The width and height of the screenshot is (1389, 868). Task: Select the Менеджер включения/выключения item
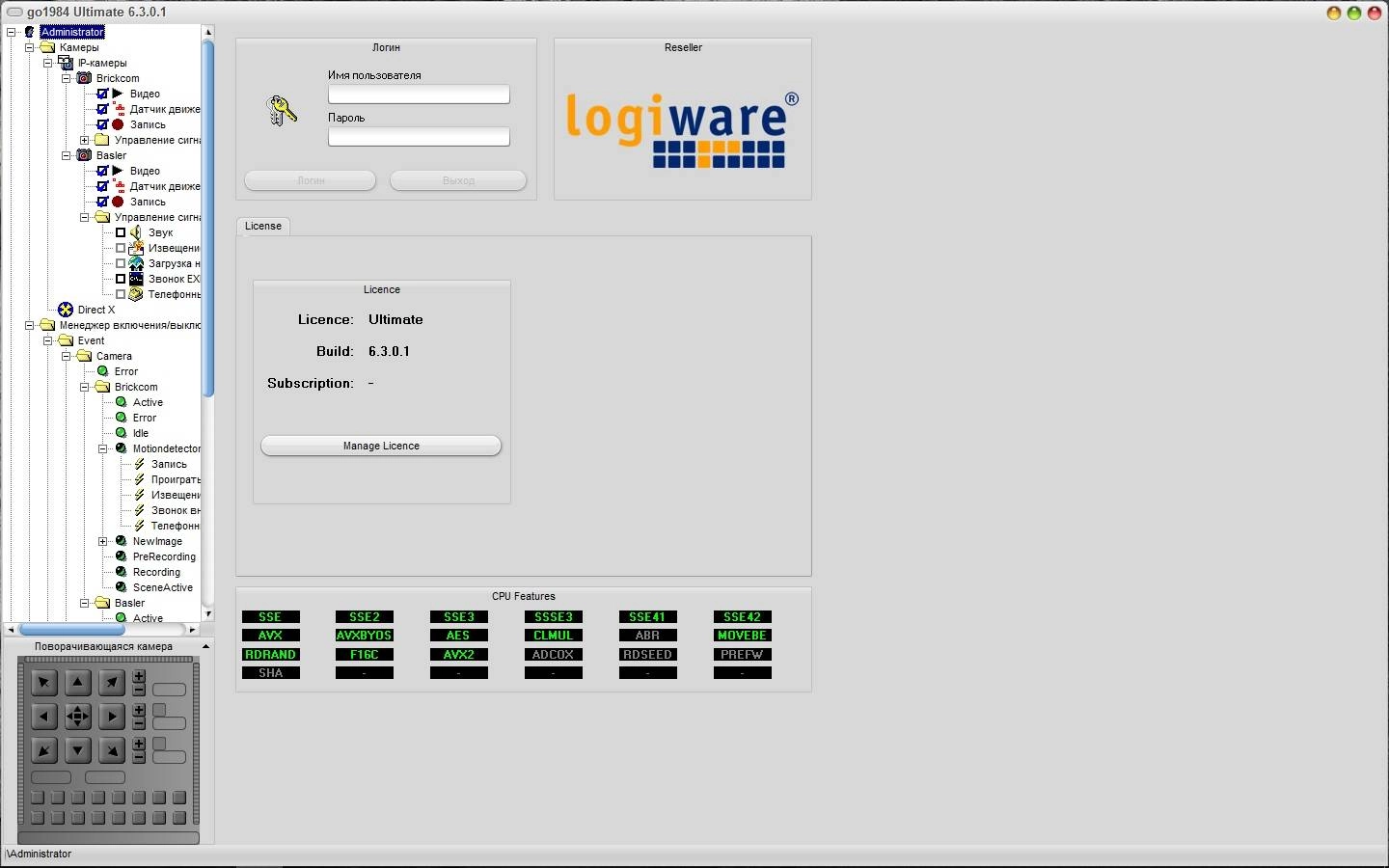coord(130,325)
